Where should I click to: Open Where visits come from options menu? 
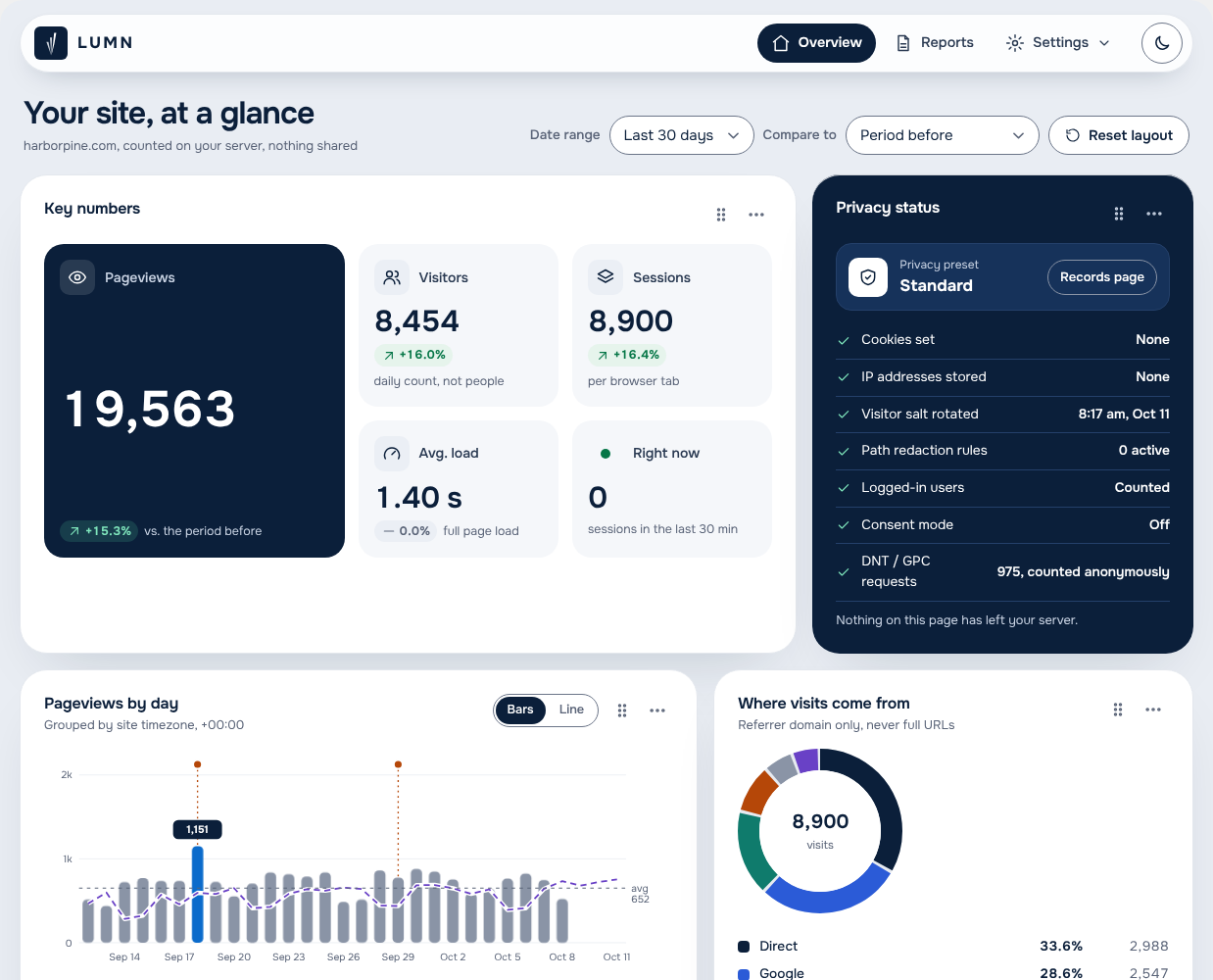click(1153, 710)
